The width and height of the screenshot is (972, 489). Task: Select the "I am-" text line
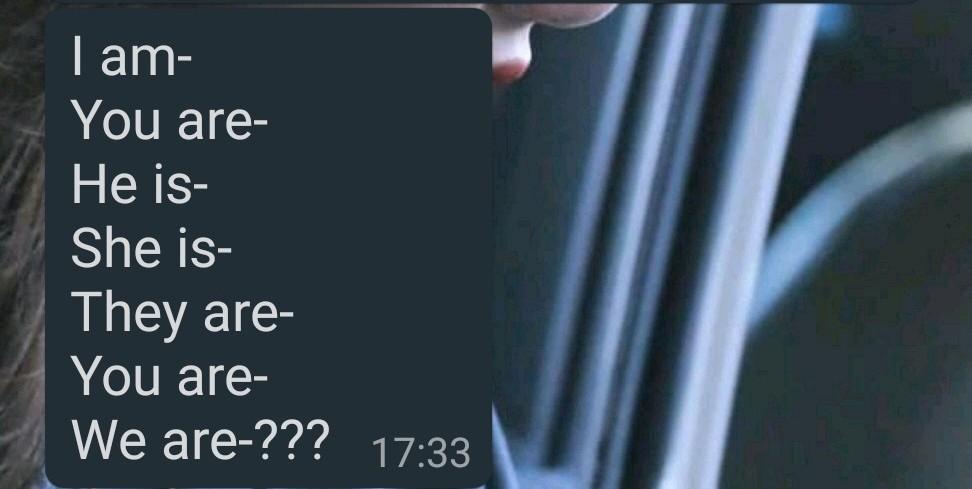(x=132, y=57)
